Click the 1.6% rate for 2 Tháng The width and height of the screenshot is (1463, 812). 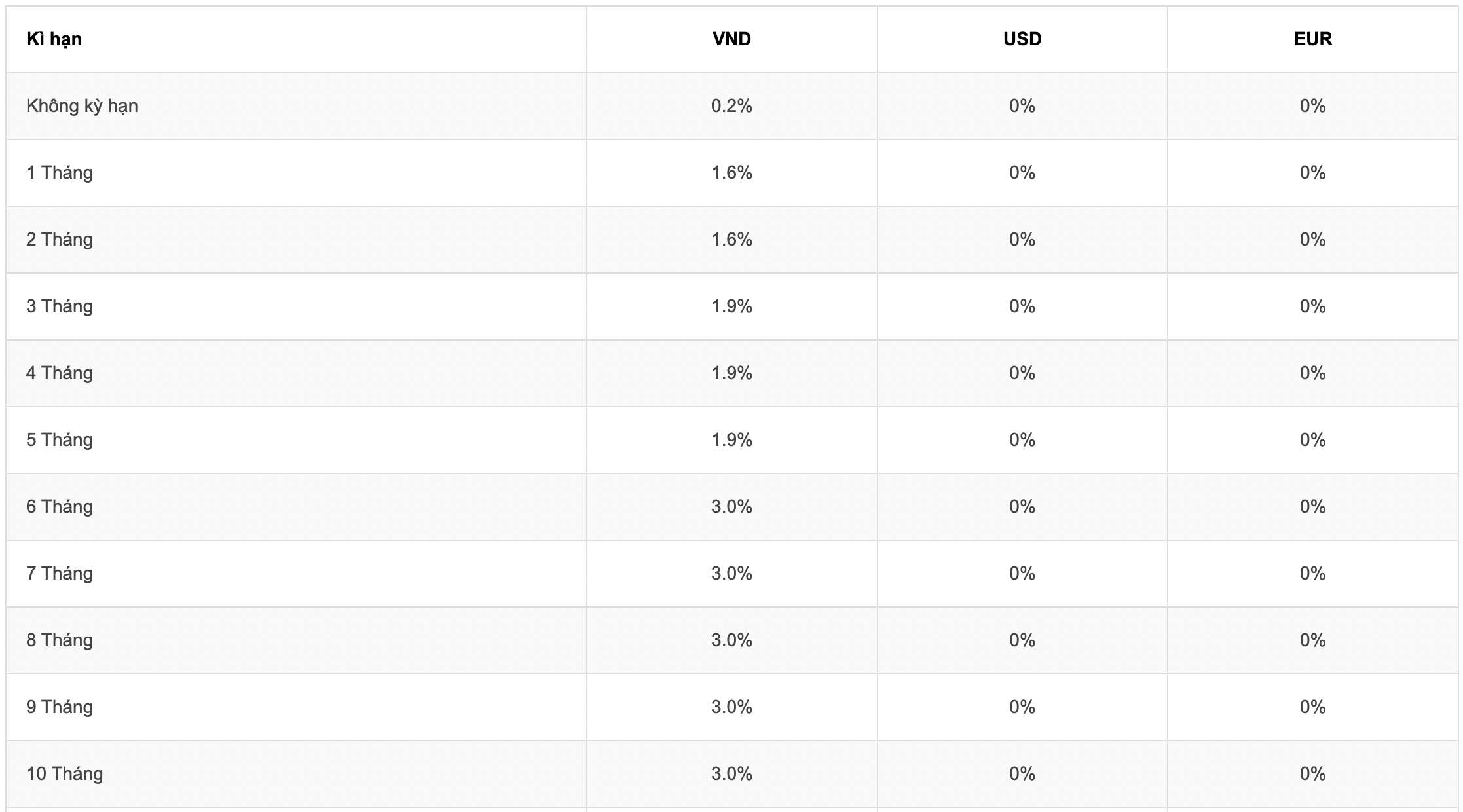coord(731,240)
